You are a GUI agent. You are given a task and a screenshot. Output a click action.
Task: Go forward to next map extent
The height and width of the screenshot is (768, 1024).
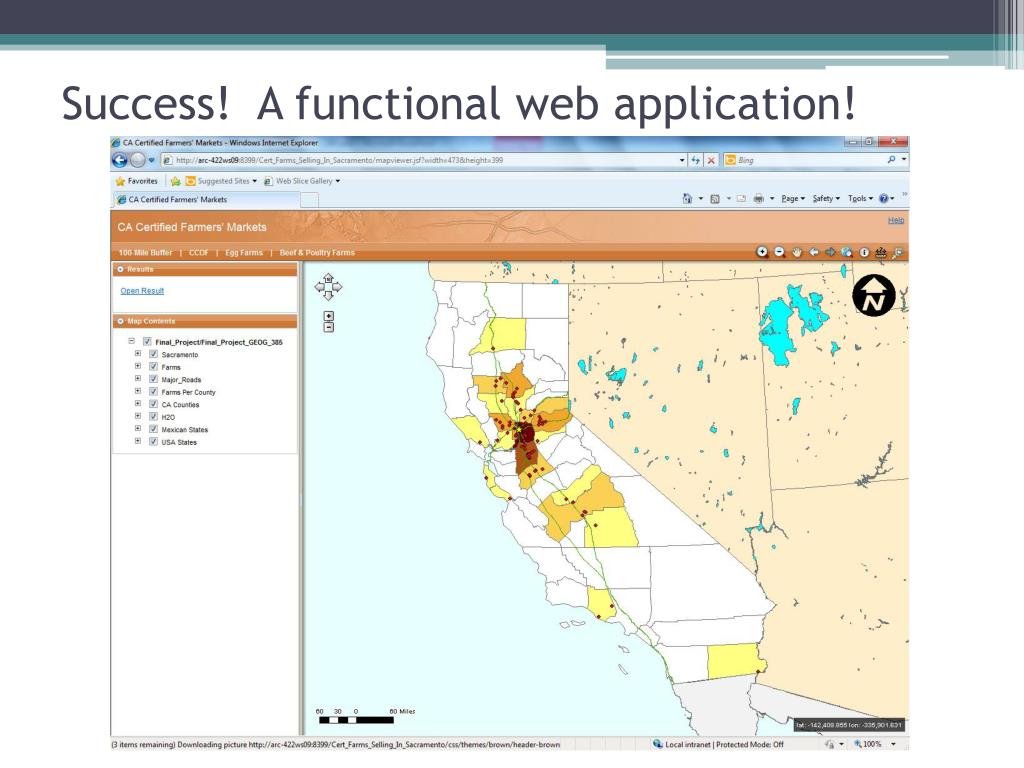point(830,251)
